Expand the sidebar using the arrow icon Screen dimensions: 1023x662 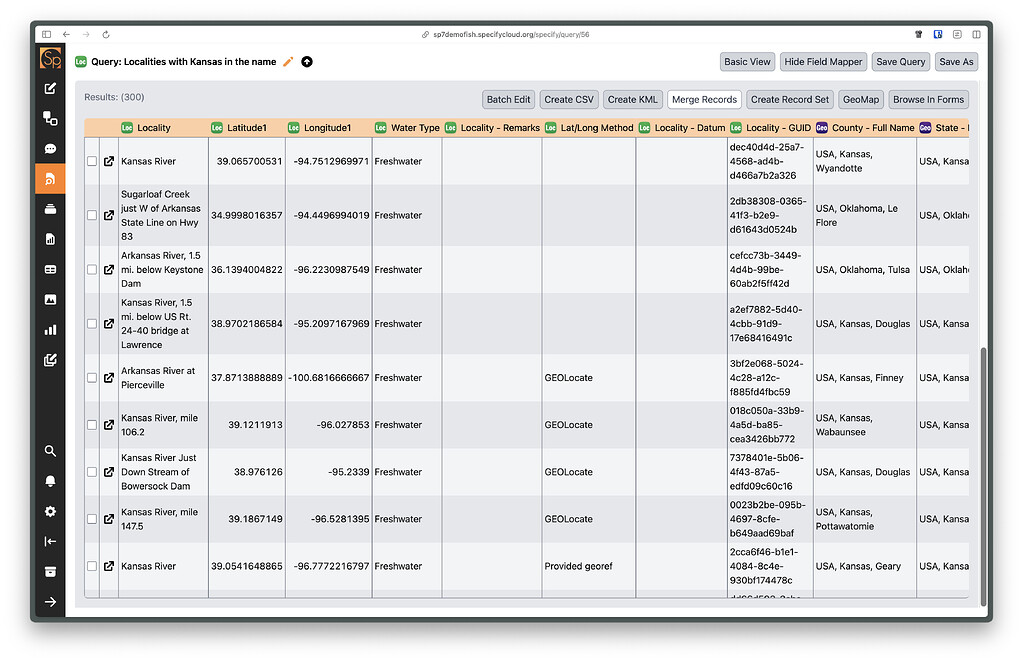(50, 601)
